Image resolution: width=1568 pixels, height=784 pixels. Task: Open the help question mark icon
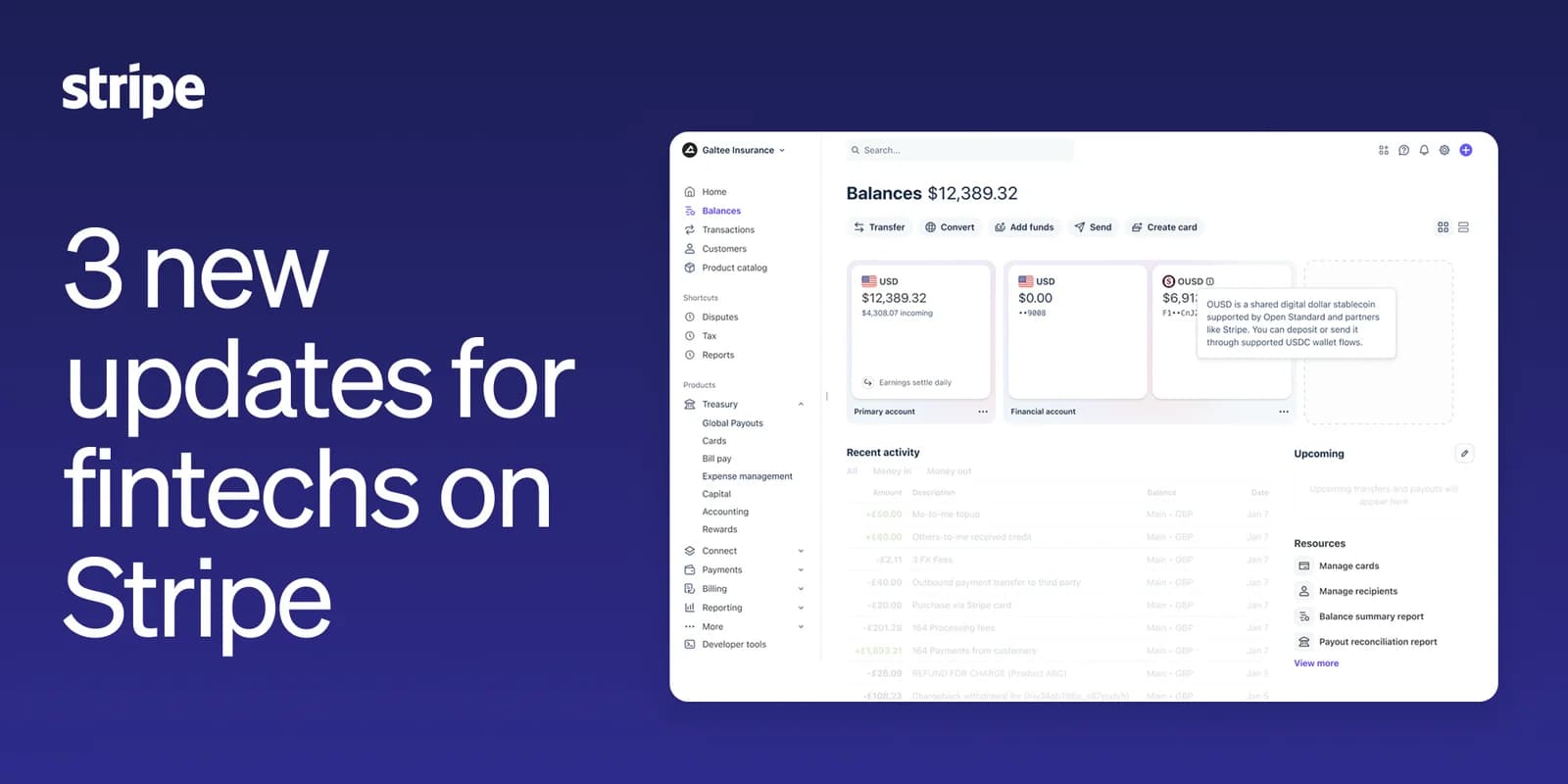coord(1403,150)
